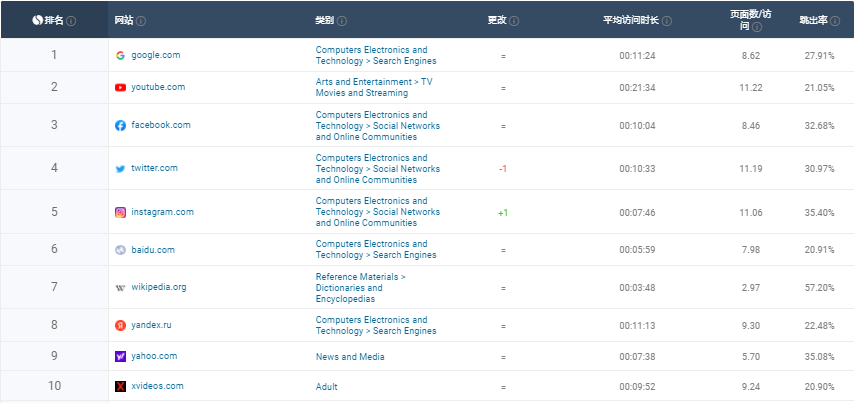Screen dimensions: 854x403
Task: Click the Yahoo purple logo icon
Action: click(120, 356)
